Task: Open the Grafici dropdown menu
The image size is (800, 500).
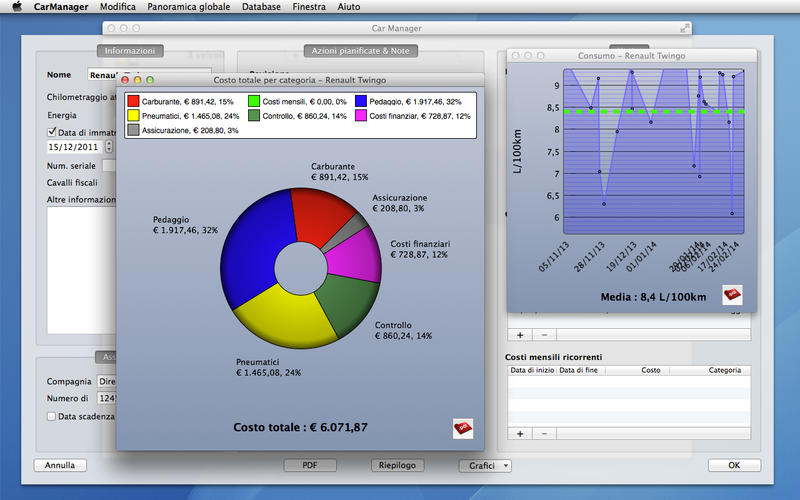Action: pyautogui.click(x=485, y=465)
